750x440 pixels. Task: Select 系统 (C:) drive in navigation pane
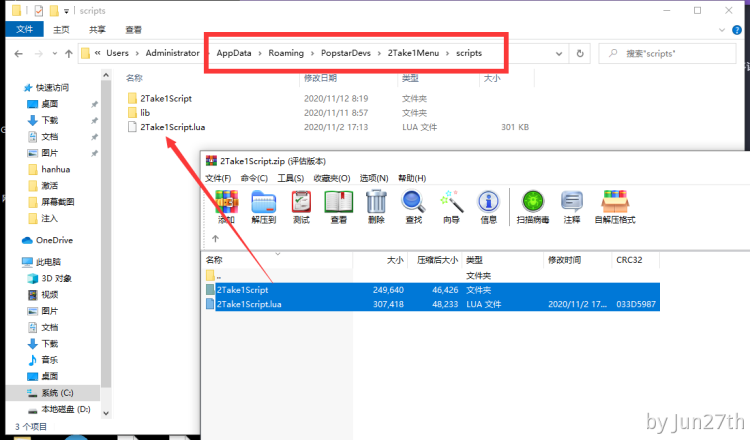57,392
